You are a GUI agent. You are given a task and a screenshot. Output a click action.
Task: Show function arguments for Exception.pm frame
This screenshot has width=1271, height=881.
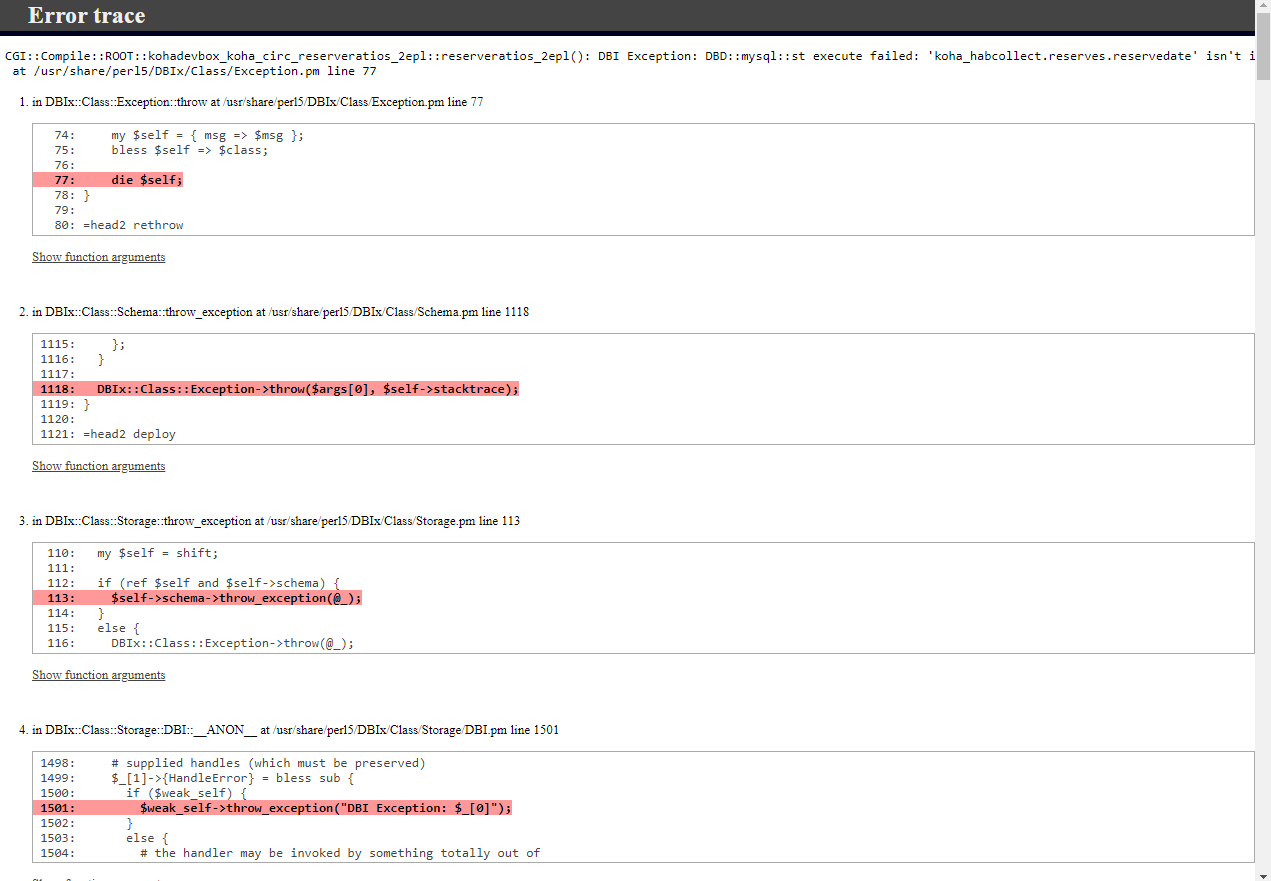tap(98, 257)
